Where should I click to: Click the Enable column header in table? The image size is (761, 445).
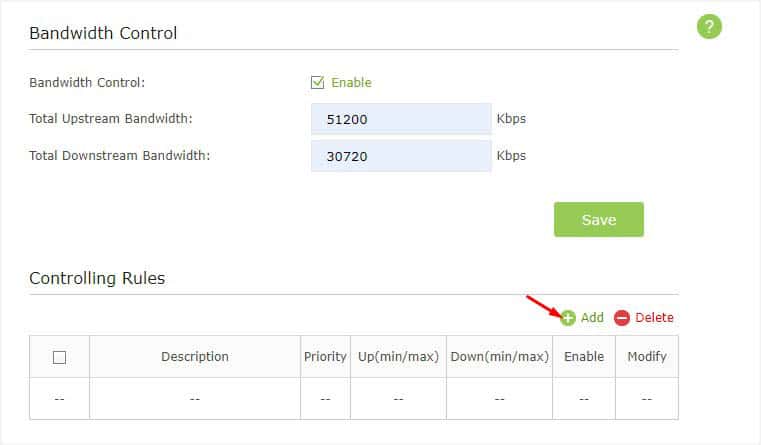(584, 356)
